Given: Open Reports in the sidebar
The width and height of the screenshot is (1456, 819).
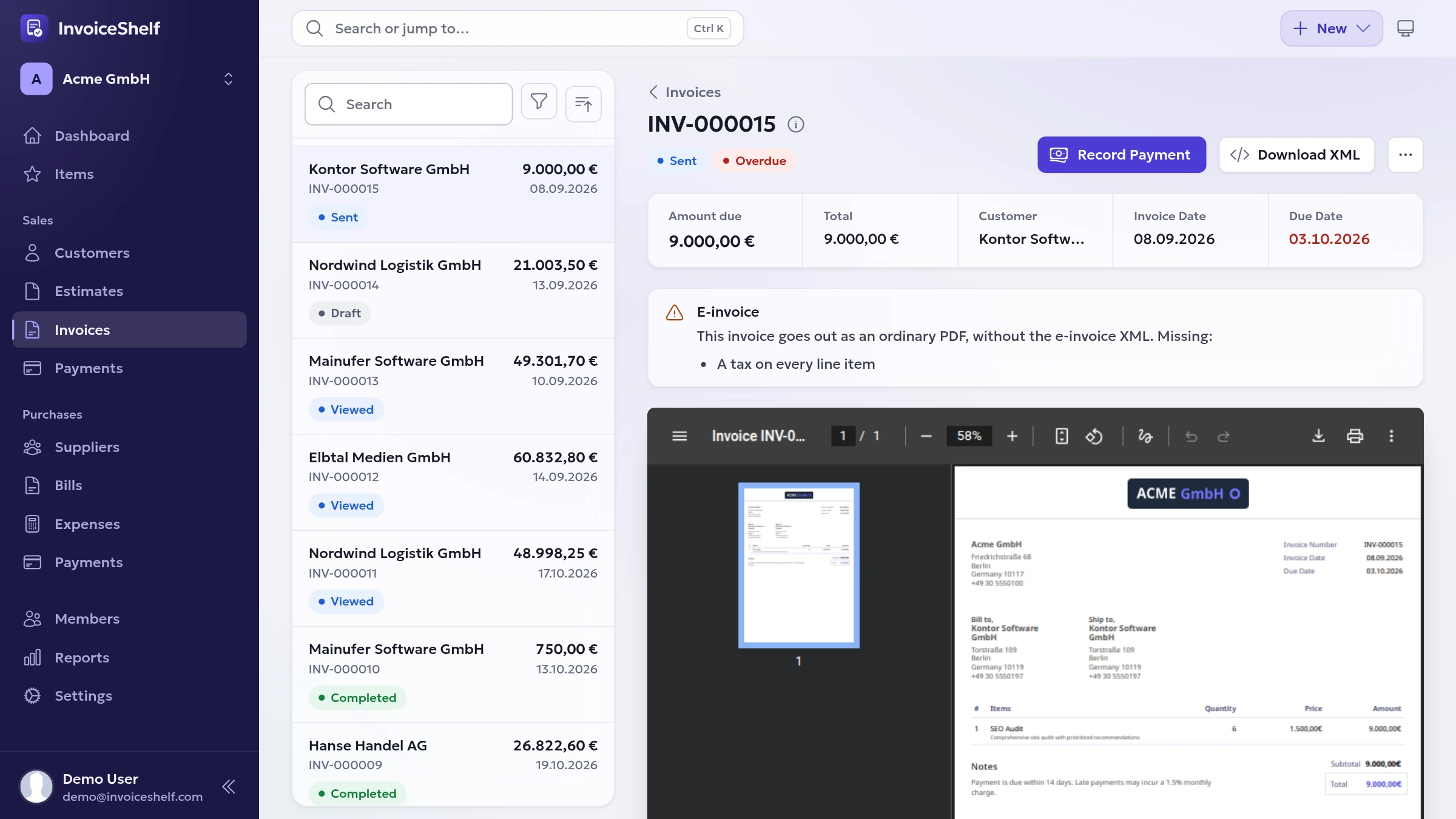Looking at the screenshot, I should point(129,658).
